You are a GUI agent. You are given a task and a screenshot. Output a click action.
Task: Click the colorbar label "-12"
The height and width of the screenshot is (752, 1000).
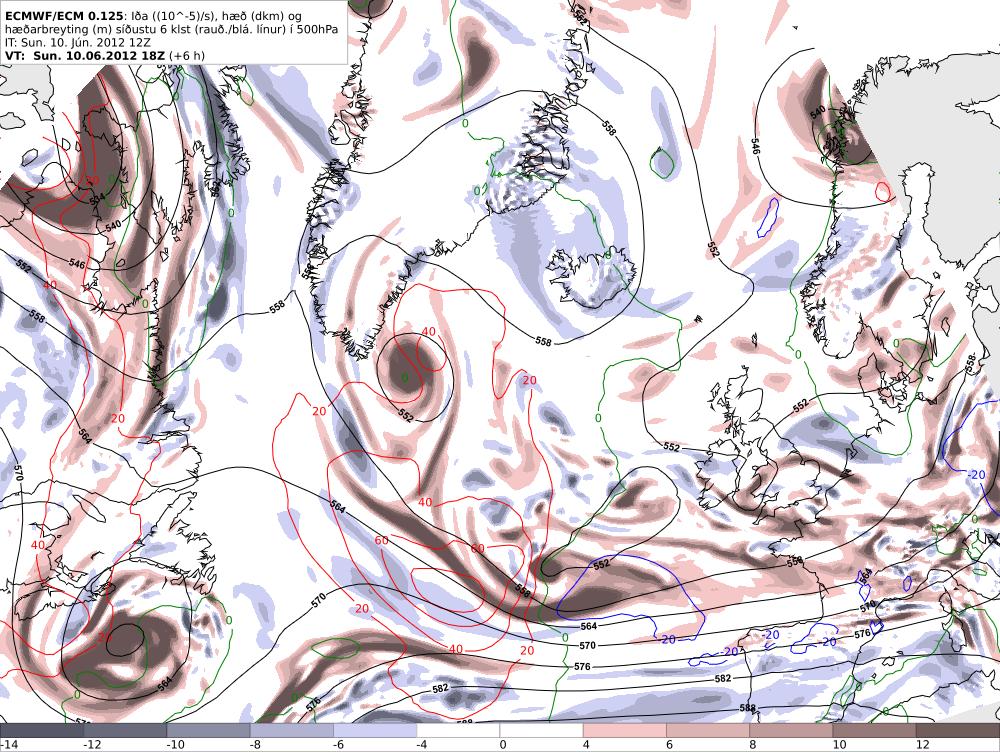pyautogui.click(x=92, y=744)
